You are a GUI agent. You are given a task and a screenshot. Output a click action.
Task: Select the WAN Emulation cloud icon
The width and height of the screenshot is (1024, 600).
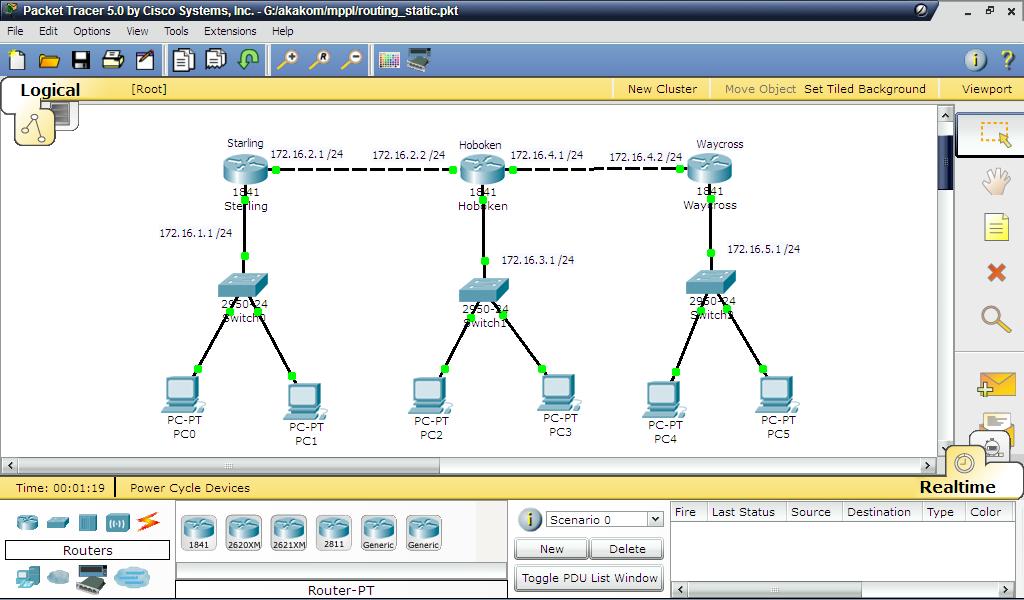(58, 577)
